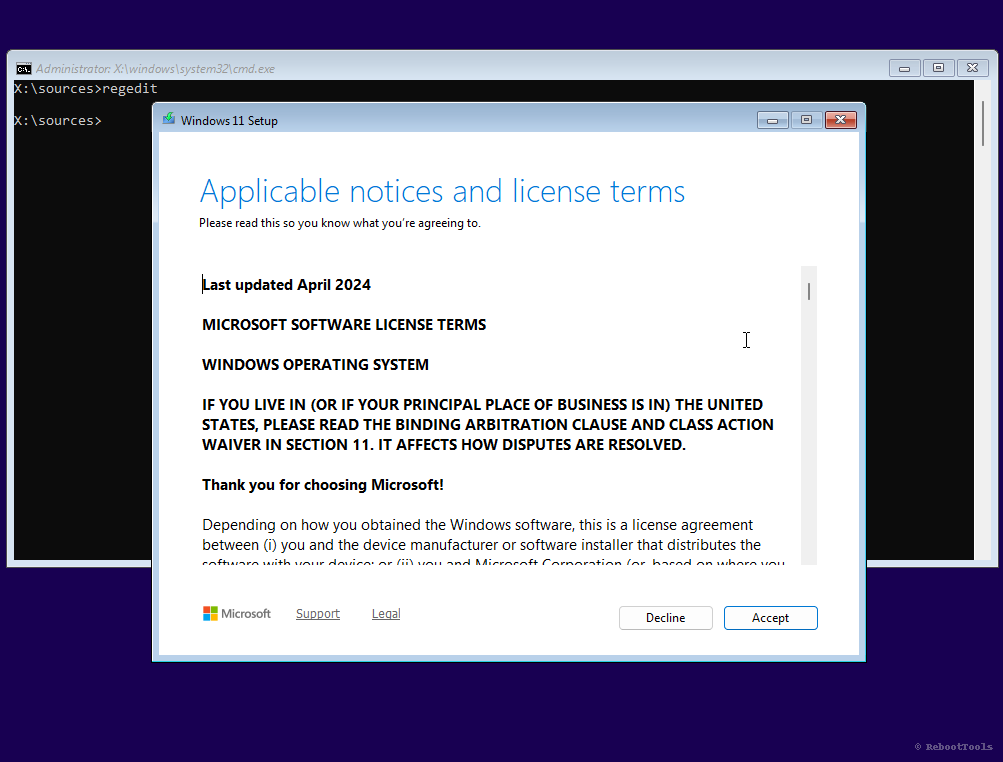Image resolution: width=1003 pixels, height=762 pixels.
Task: Close the Windows 11 Setup dialog
Action: point(840,119)
